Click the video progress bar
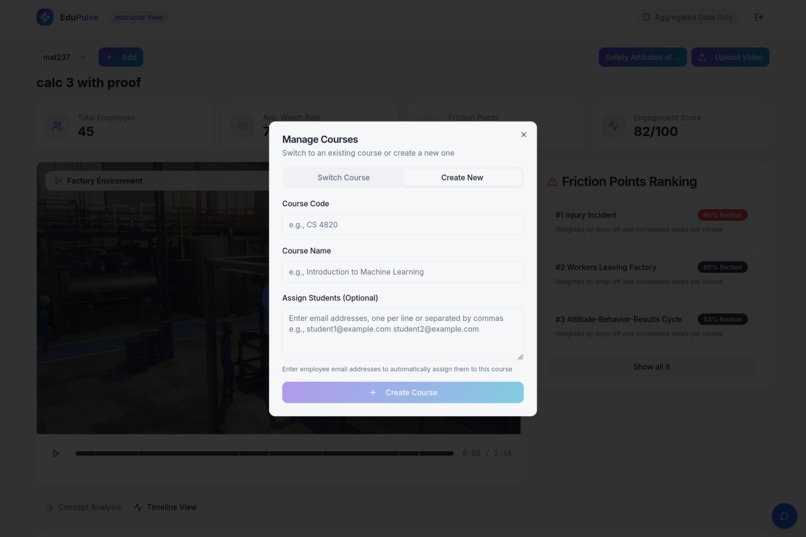The image size is (806, 537). click(265, 453)
